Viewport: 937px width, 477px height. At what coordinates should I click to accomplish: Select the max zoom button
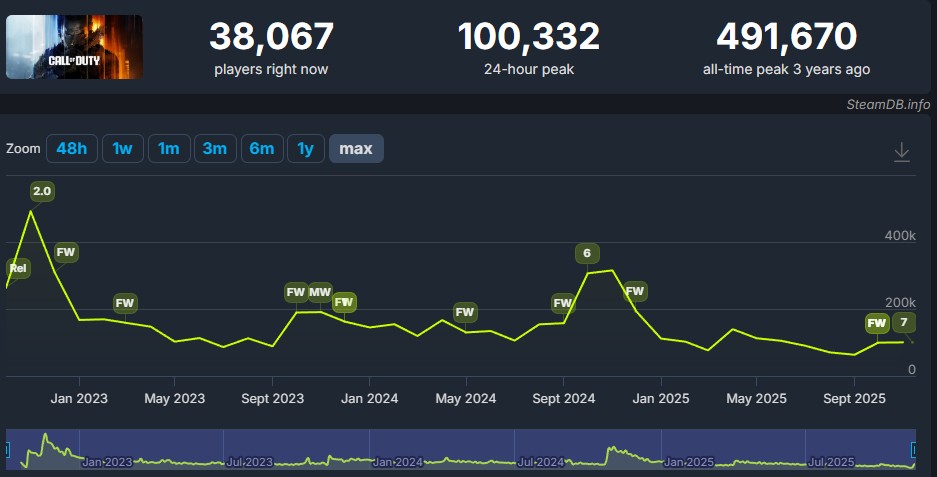pyautogui.click(x=355, y=149)
